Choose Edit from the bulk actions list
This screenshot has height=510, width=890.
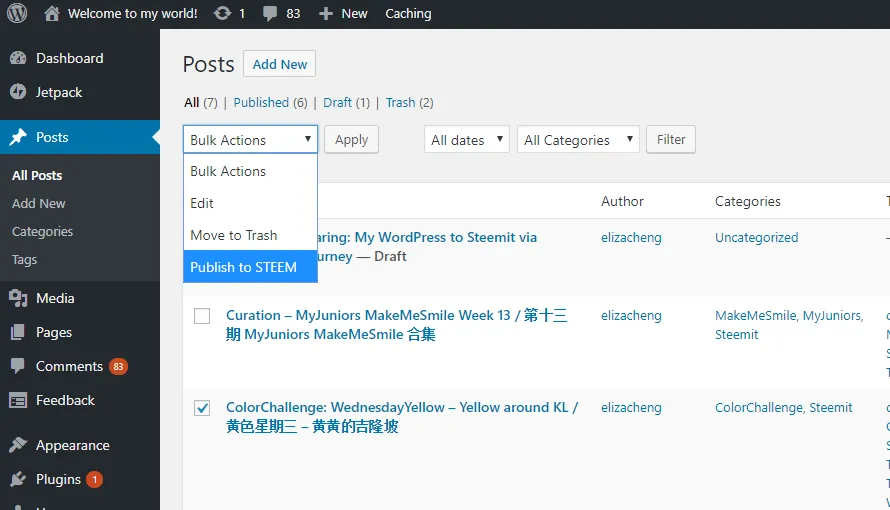(x=250, y=203)
